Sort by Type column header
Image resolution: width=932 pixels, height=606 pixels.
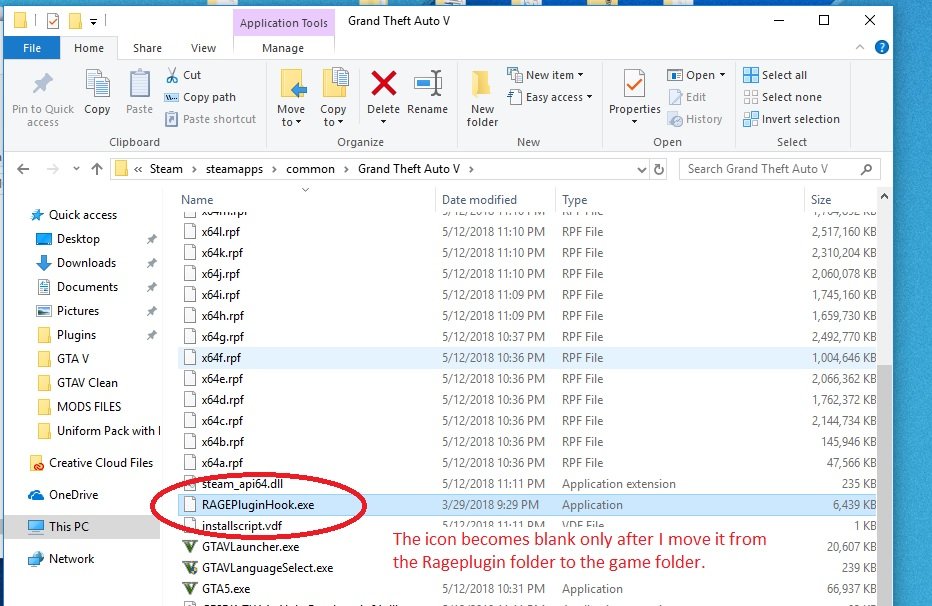tap(574, 200)
